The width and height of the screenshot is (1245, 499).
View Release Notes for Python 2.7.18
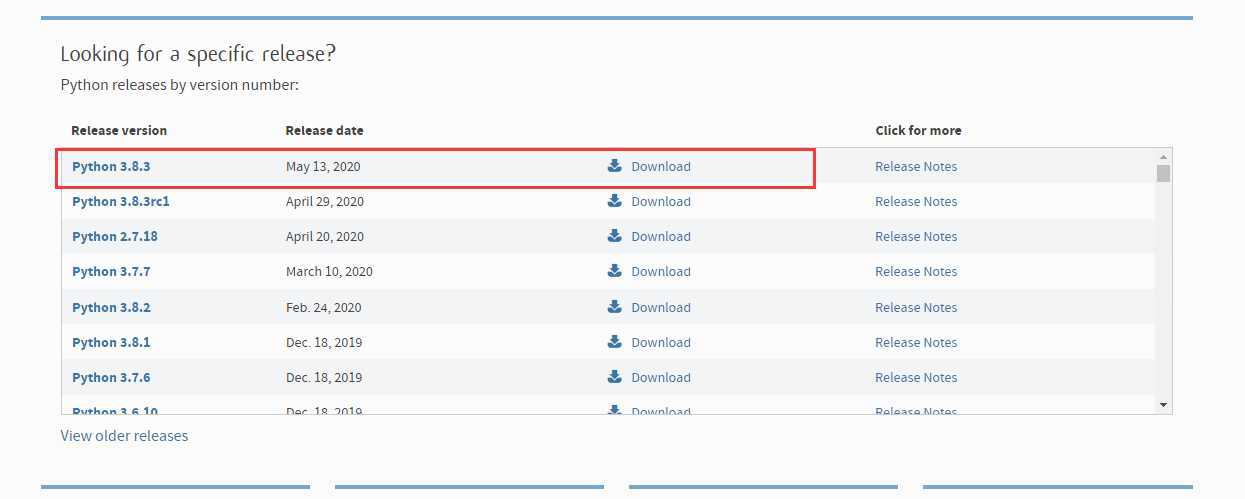pyautogui.click(x=916, y=237)
